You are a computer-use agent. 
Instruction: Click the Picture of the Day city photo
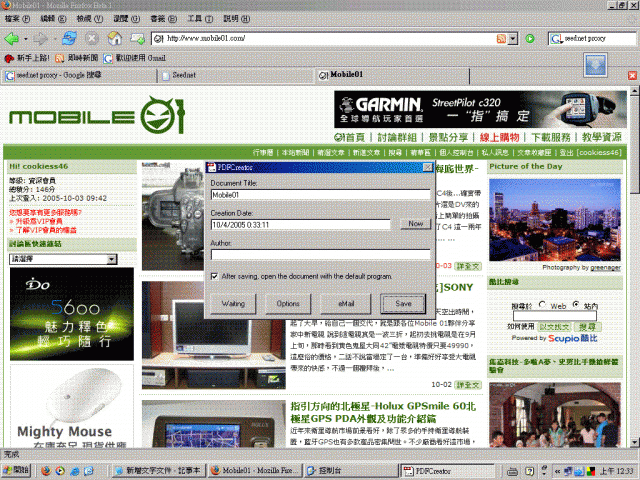[x=555, y=220]
